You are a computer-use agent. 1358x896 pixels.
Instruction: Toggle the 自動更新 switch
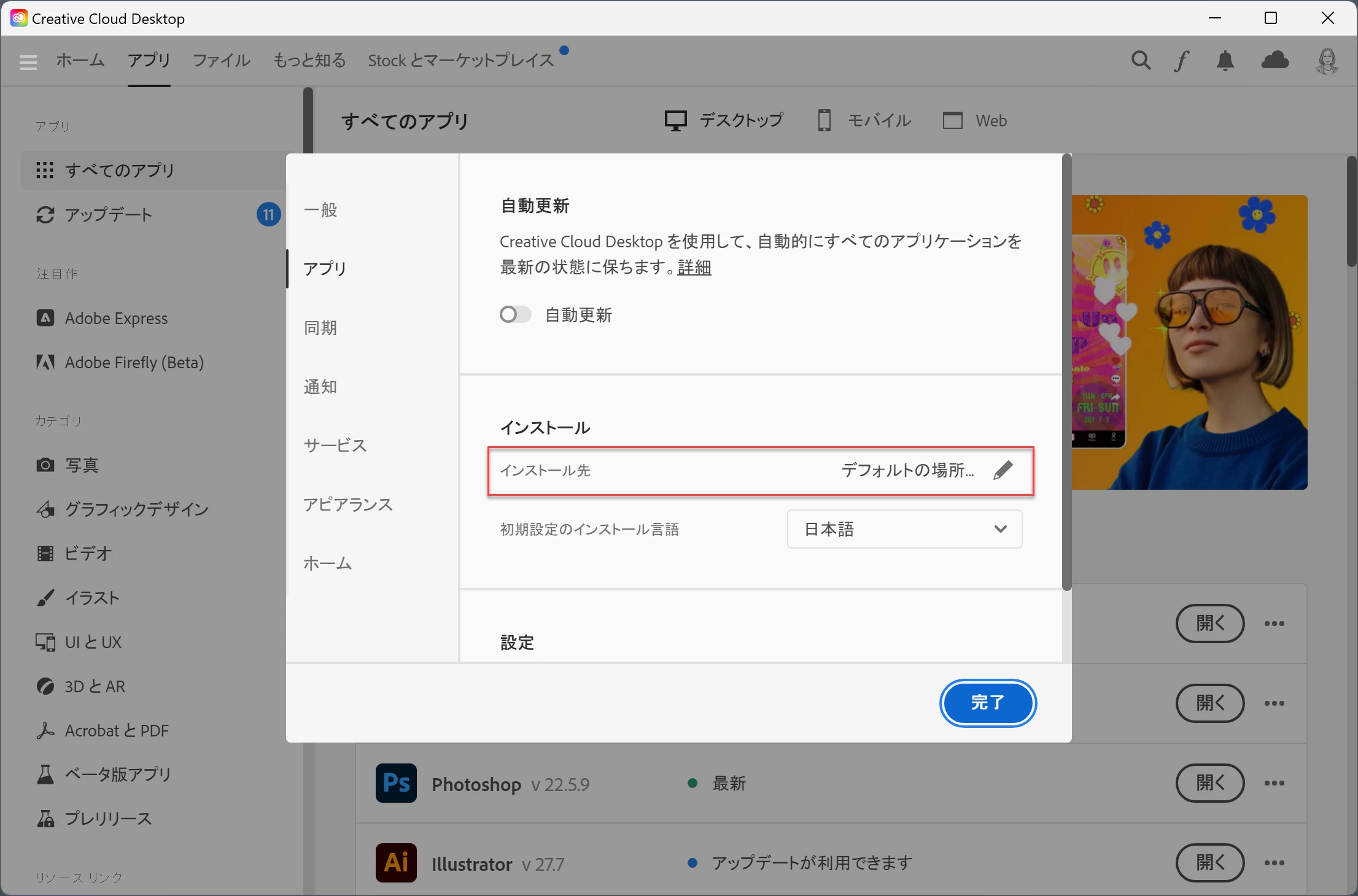(x=515, y=315)
